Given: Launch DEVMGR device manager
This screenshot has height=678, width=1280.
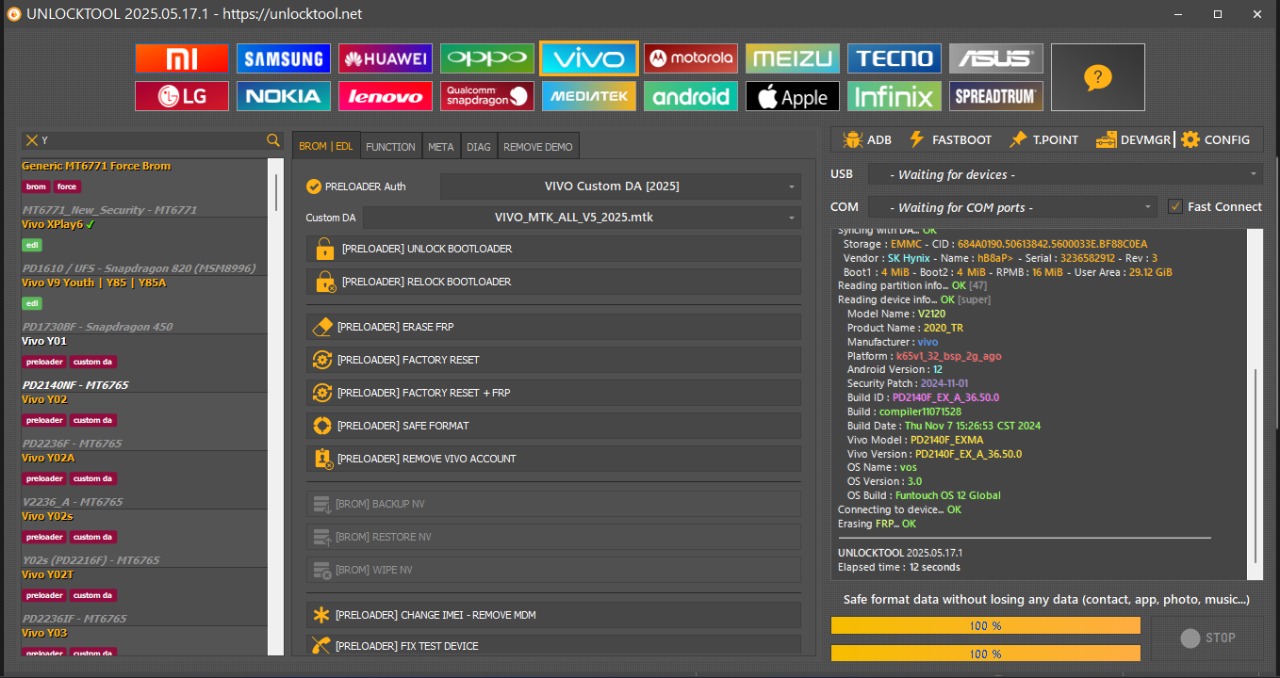Looking at the screenshot, I should click(1133, 140).
